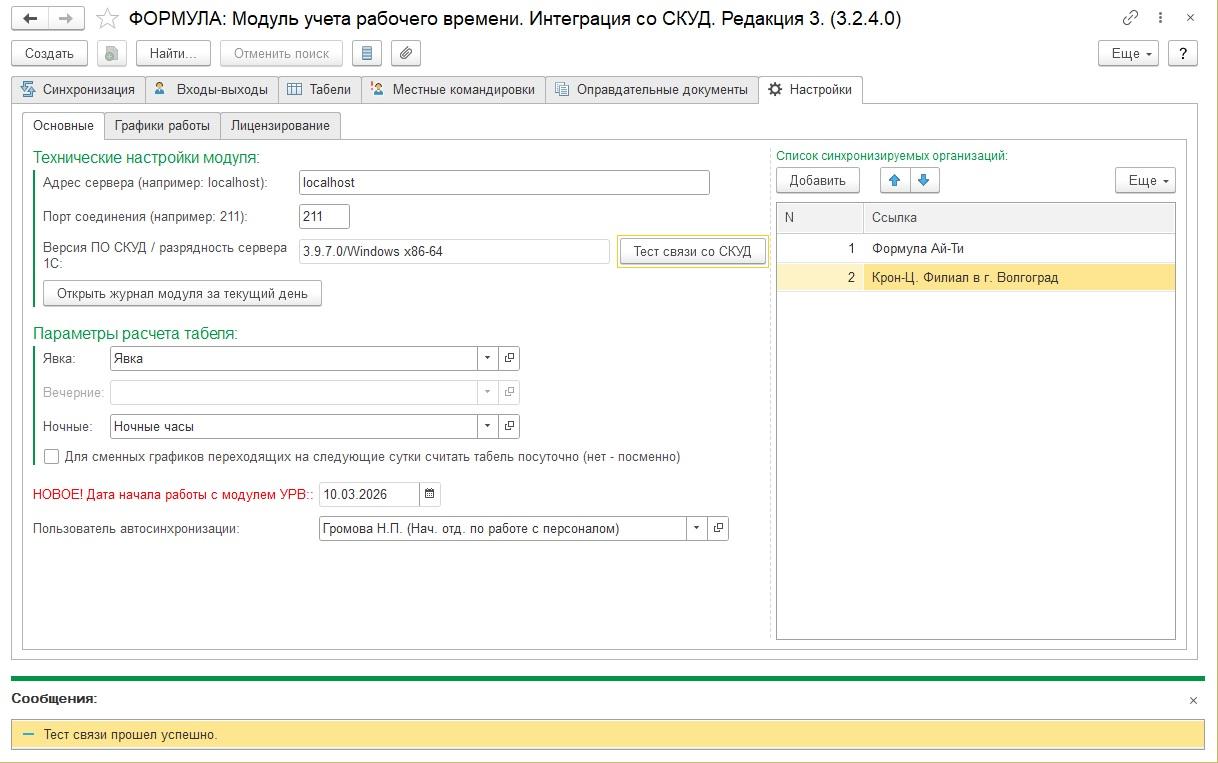Open module journal for current day
The height and width of the screenshot is (763, 1218).
coord(182,293)
